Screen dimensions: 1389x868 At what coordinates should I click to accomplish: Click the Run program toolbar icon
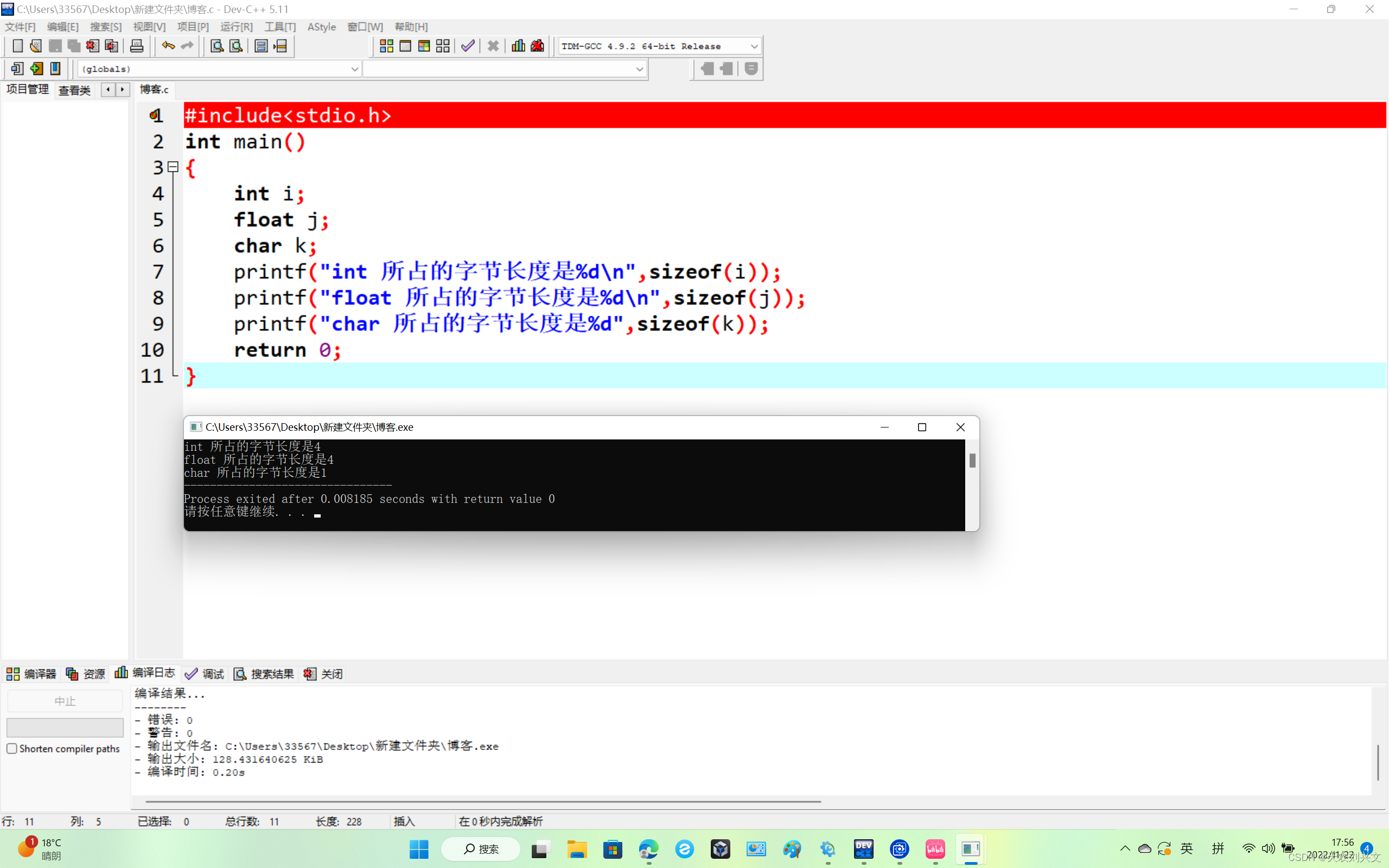[x=405, y=46]
